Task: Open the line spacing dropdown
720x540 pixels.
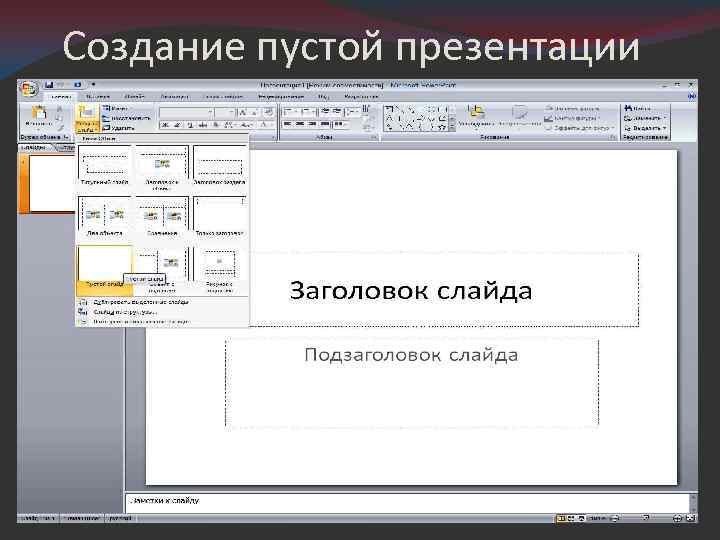Action: [x=353, y=112]
